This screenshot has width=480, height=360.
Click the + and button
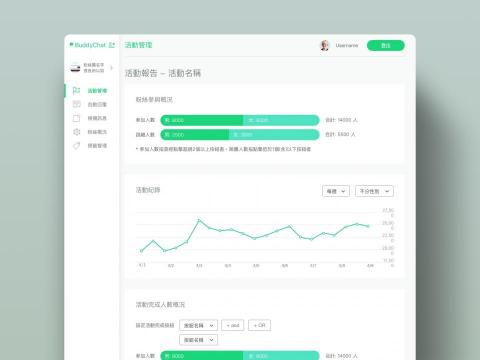tap(233, 325)
